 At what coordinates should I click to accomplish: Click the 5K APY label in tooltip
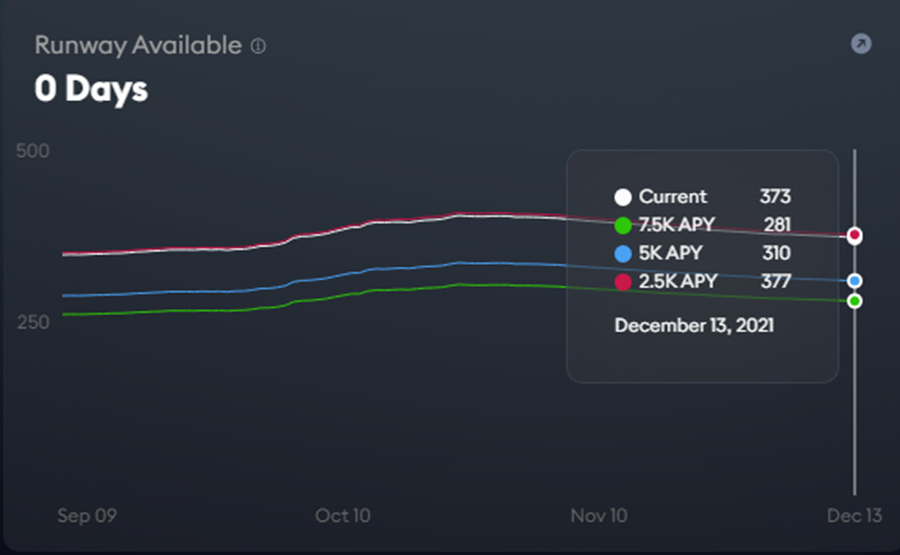[670, 253]
